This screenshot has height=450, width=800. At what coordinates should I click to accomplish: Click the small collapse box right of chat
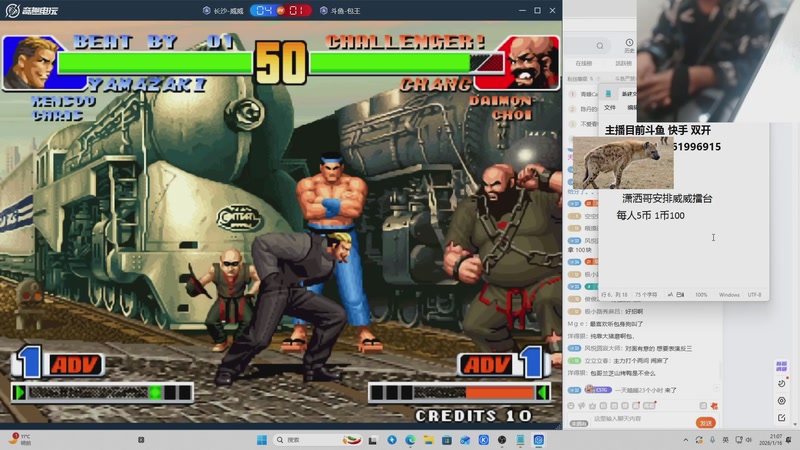[x=717, y=388]
